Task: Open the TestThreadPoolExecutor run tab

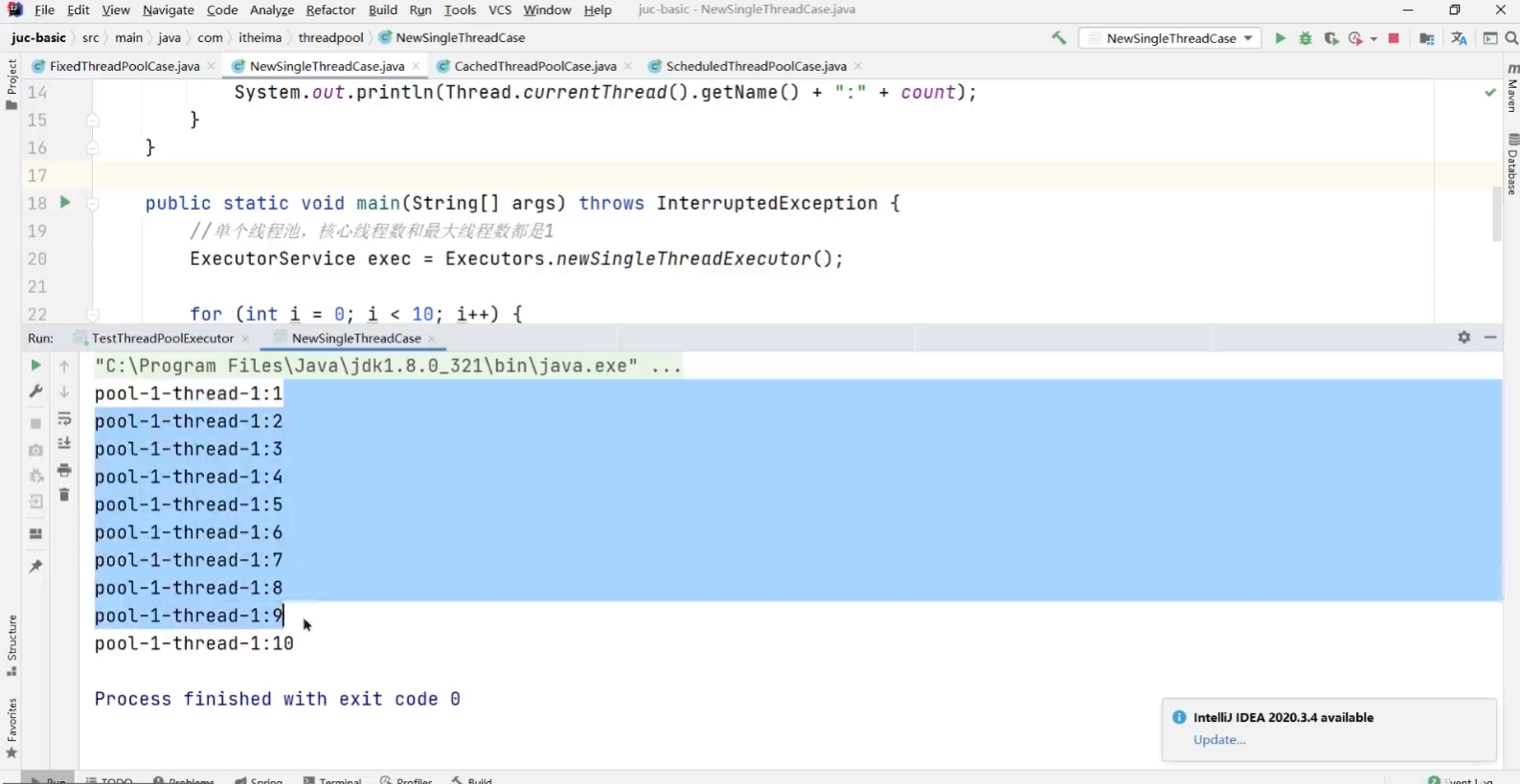Action: (x=163, y=338)
